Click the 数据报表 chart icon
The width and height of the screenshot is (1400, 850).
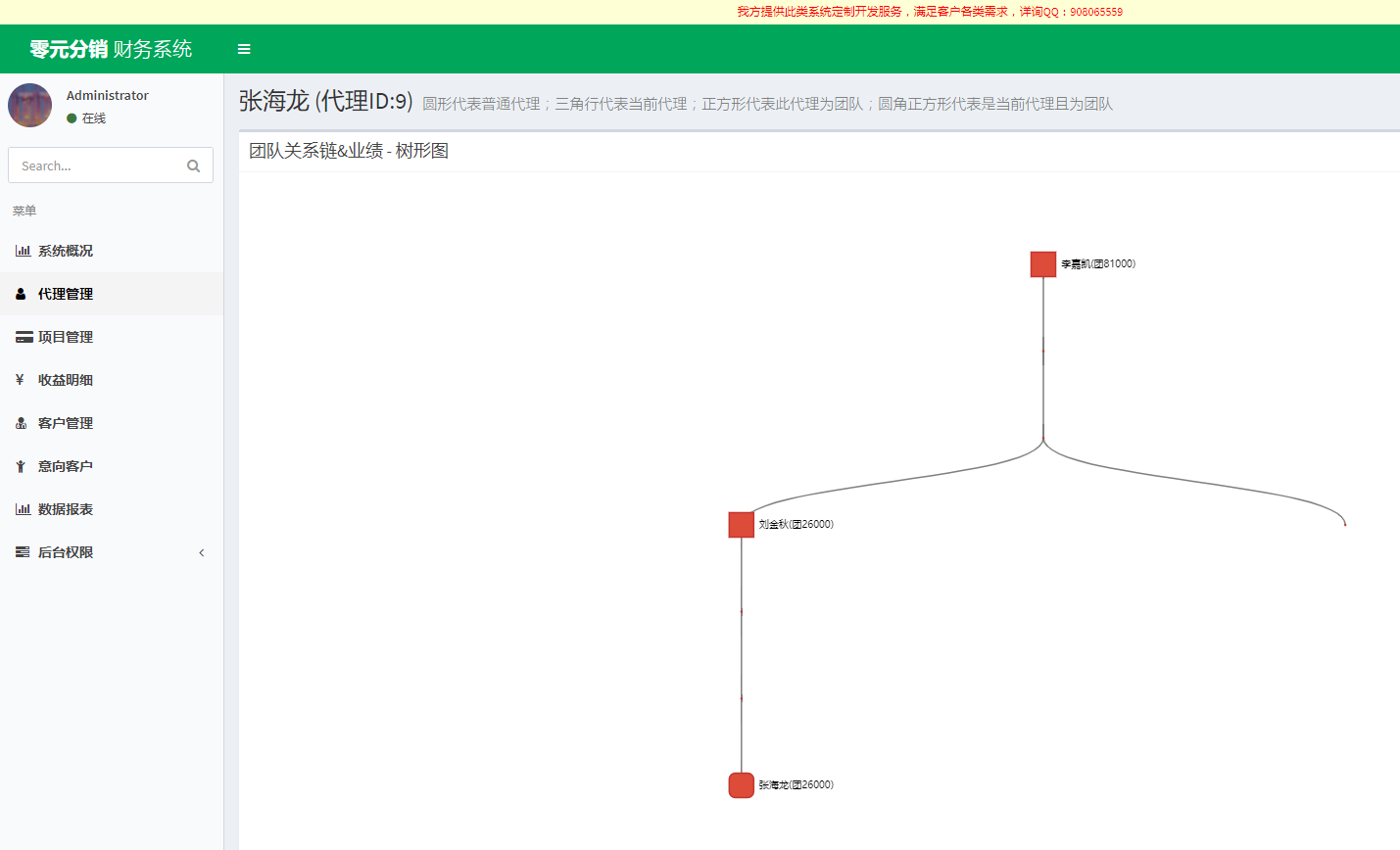tap(23, 509)
